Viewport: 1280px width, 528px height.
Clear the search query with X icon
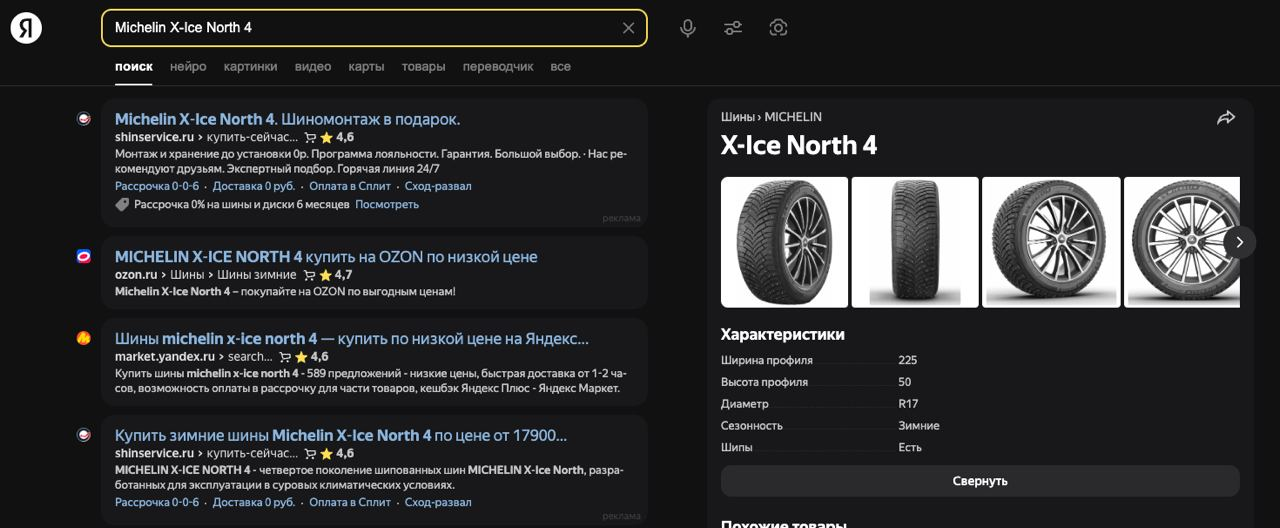pos(628,28)
